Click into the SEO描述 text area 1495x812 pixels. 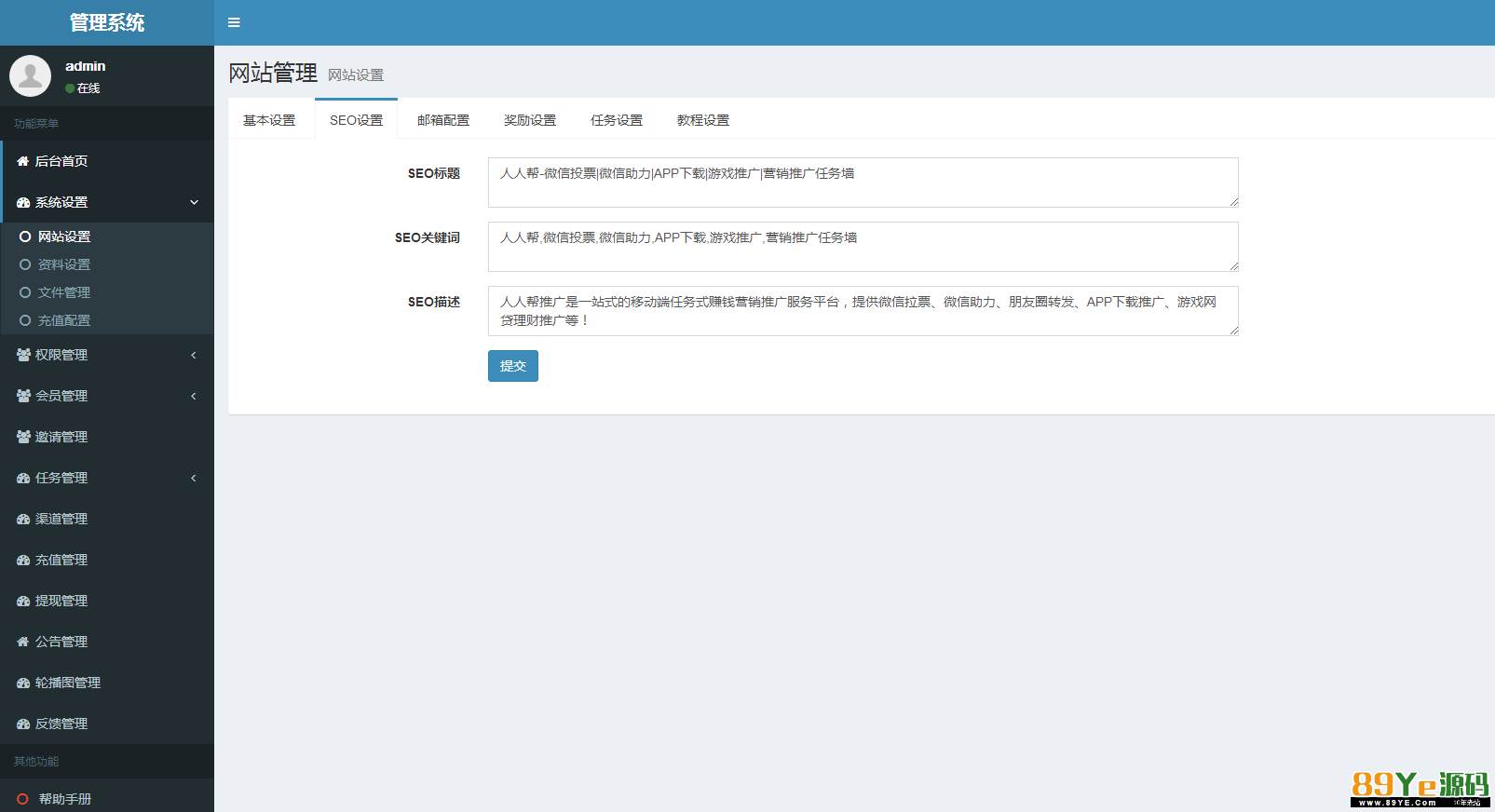tap(863, 311)
